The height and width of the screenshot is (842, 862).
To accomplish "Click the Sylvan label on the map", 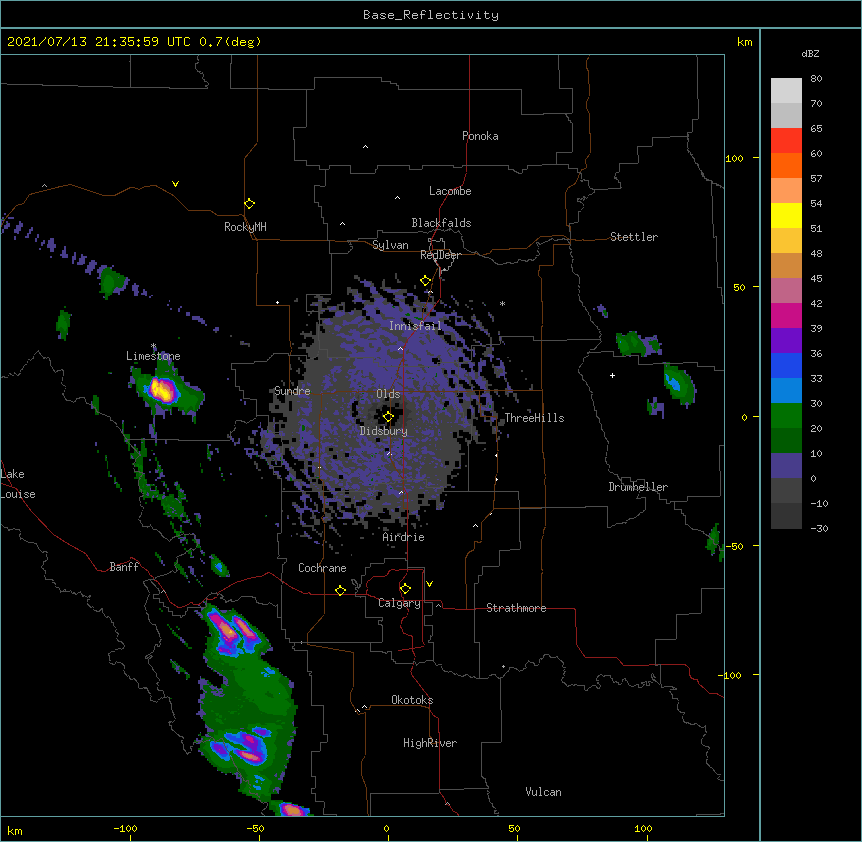I will pos(390,245).
